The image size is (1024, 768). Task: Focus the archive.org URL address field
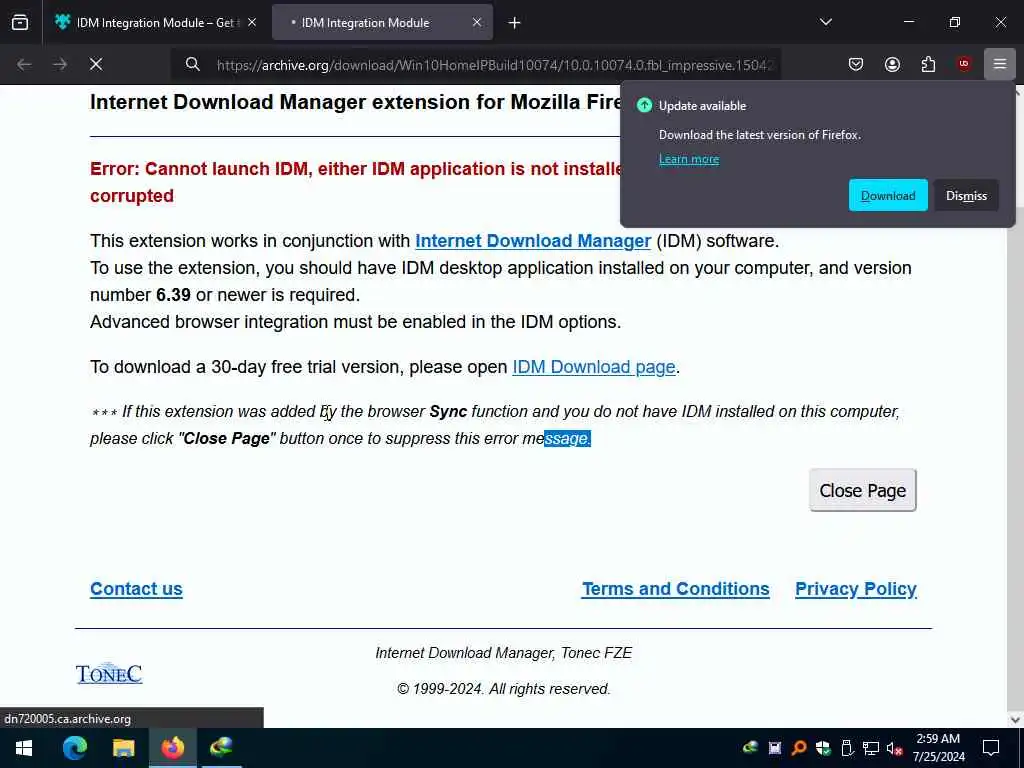(x=494, y=65)
